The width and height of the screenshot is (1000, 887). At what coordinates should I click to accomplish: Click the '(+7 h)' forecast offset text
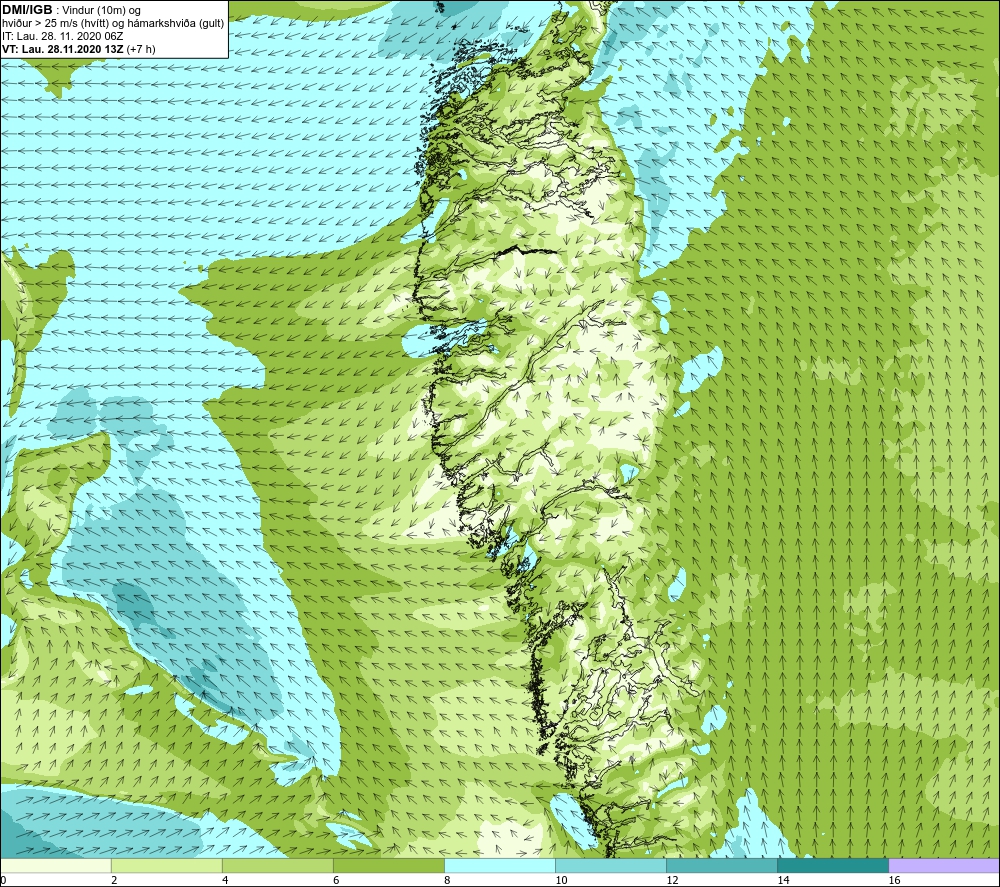pos(141,49)
